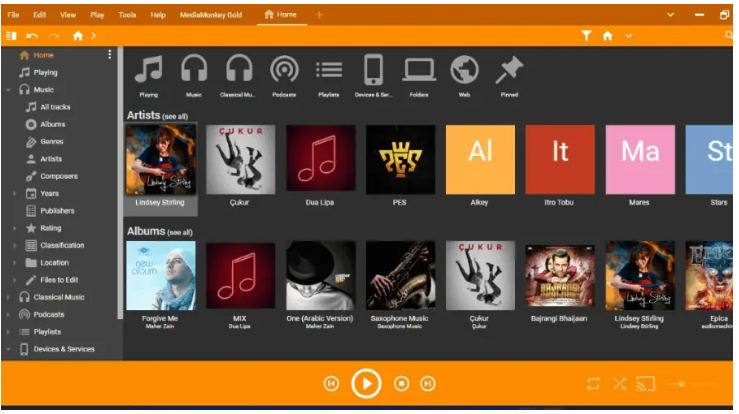Expand the Files to Edit node
The width and height of the screenshot is (739, 414).
click(15, 280)
